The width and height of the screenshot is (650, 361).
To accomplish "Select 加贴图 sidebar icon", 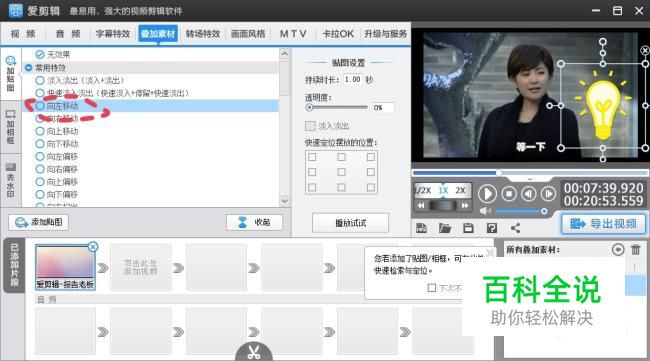I will pos(11,74).
